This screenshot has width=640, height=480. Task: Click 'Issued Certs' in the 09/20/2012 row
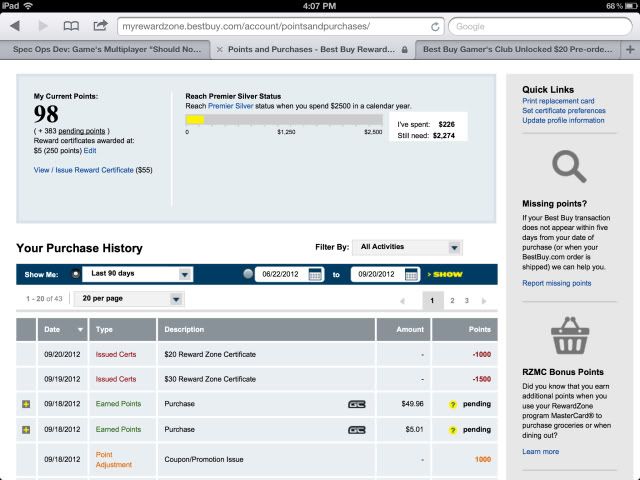[116, 354]
